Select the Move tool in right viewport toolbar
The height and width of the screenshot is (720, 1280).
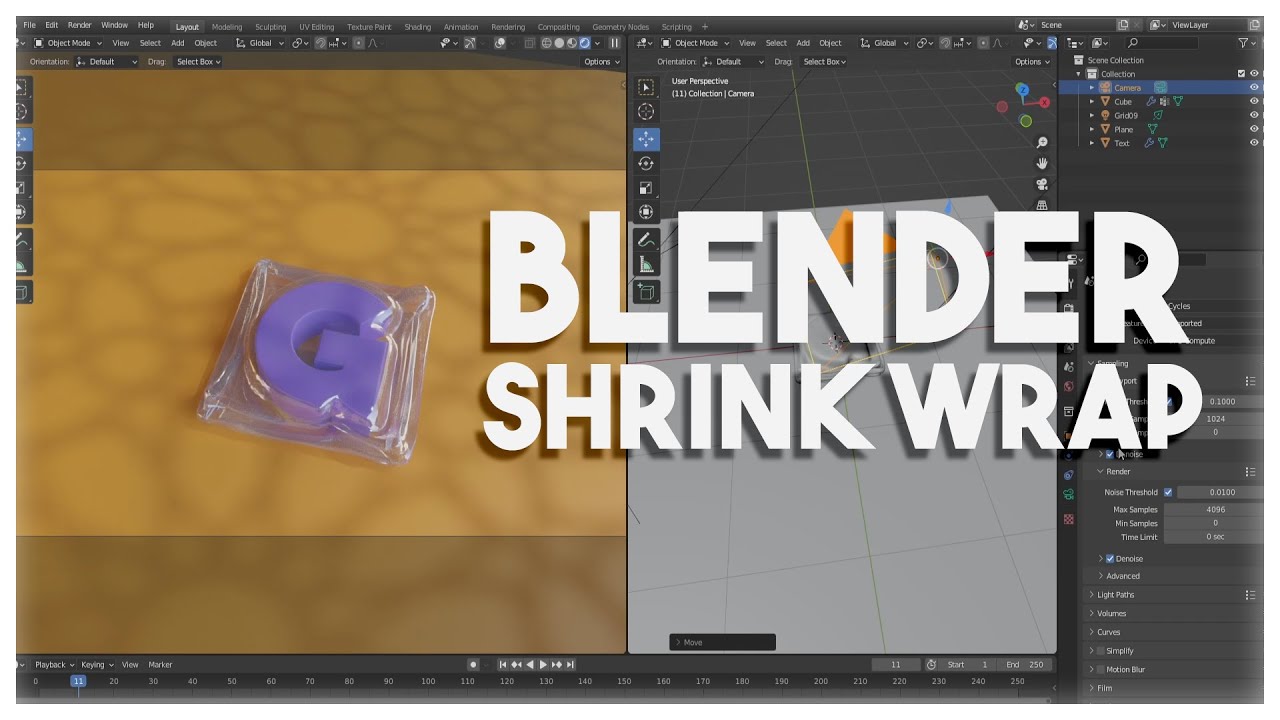[x=645, y=138]
